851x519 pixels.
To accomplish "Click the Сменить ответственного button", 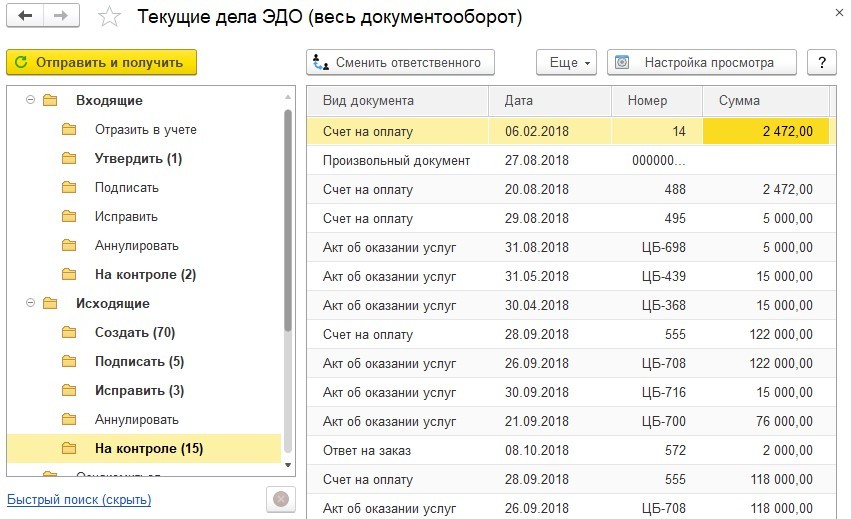I will (400, 62).
